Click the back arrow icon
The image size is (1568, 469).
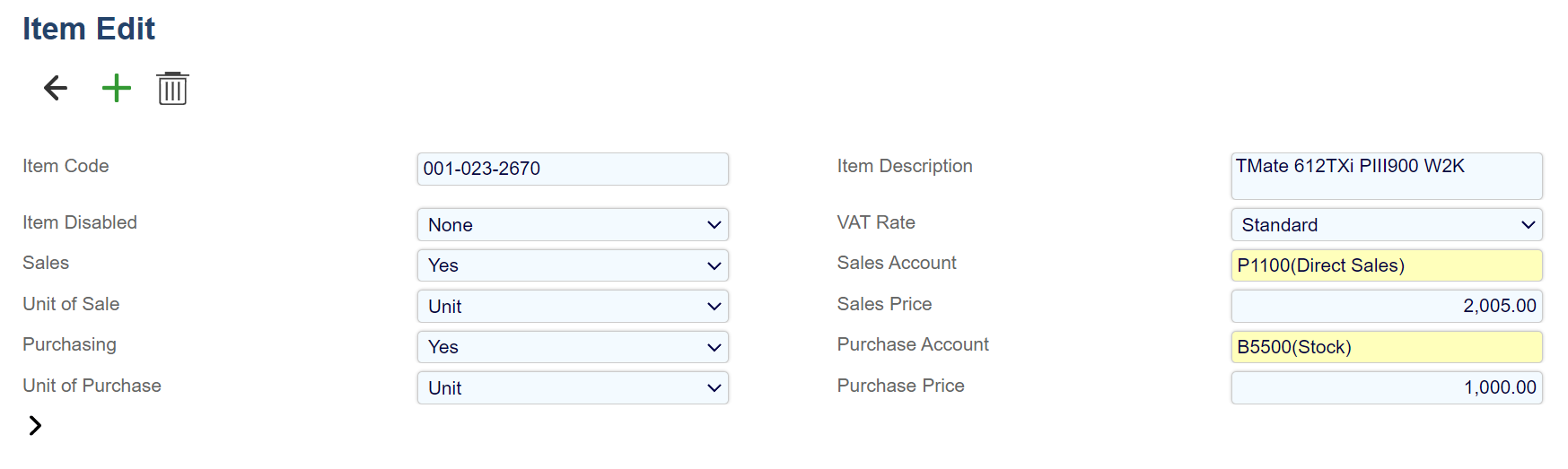pos(56,88)
